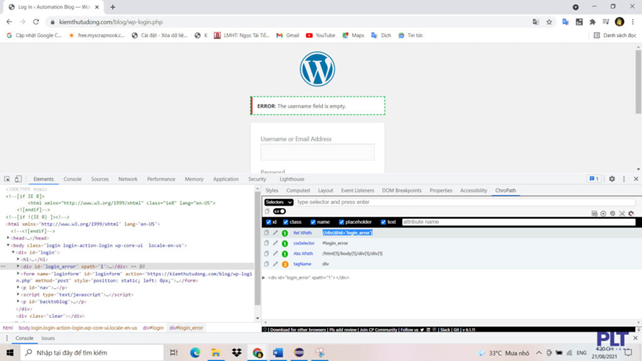Reload the page with the browser refresh button

coord(36,22)
